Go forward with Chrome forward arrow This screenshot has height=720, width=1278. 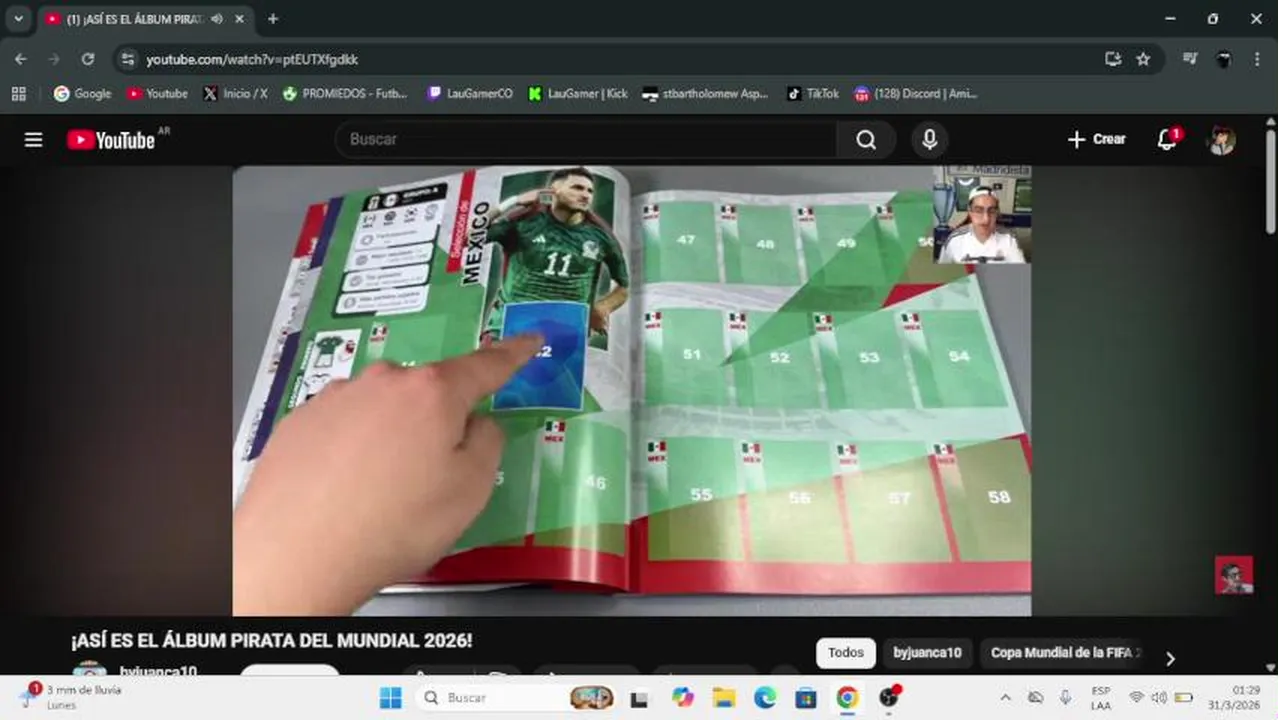tap(54, 59)
